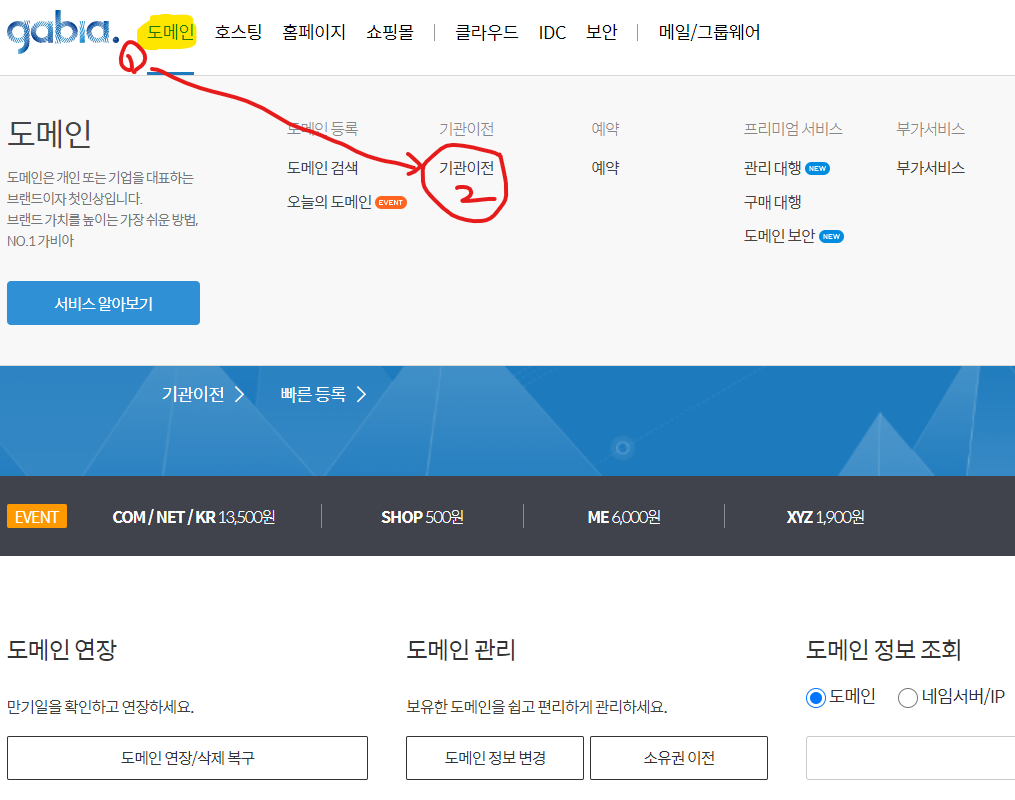Click the orange EVENT label in dark bar
Image resolution: width=1015 pixels, height=800 pixels.
point(37,517)
